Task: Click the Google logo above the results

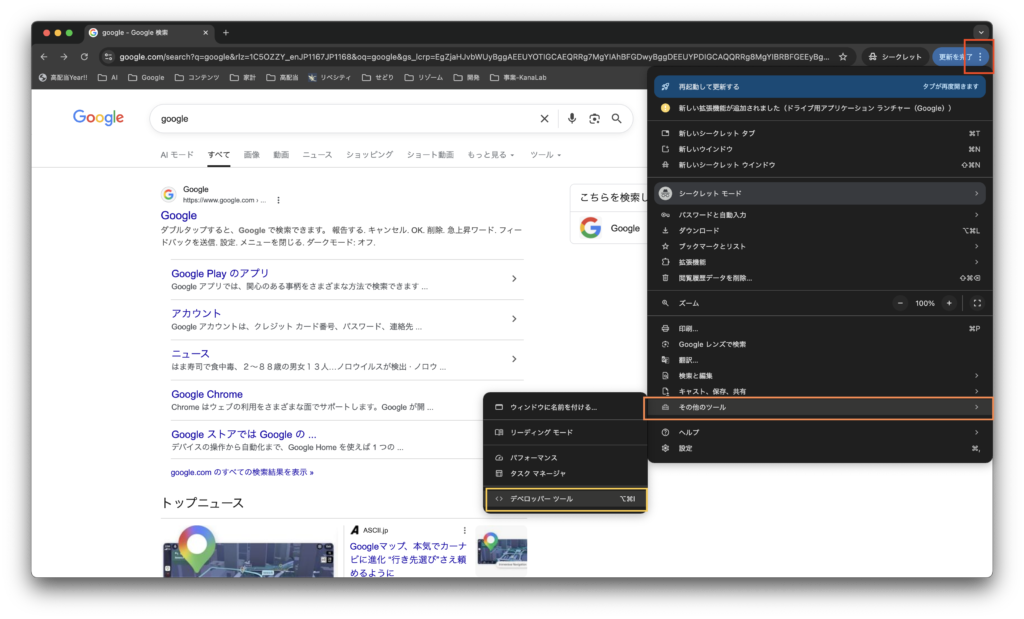Action: 97,117
